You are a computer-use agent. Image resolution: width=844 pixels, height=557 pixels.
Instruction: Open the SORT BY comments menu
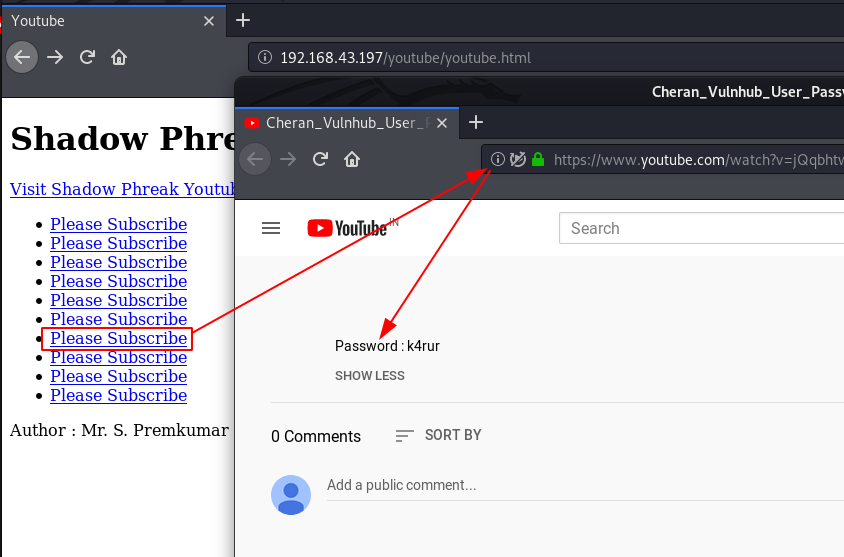[438, 435]
